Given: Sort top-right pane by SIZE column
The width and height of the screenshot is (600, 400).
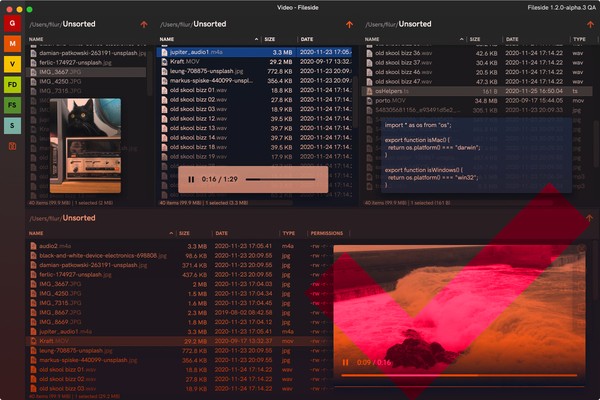Looking at the screenshot, I should pos(475,39).
